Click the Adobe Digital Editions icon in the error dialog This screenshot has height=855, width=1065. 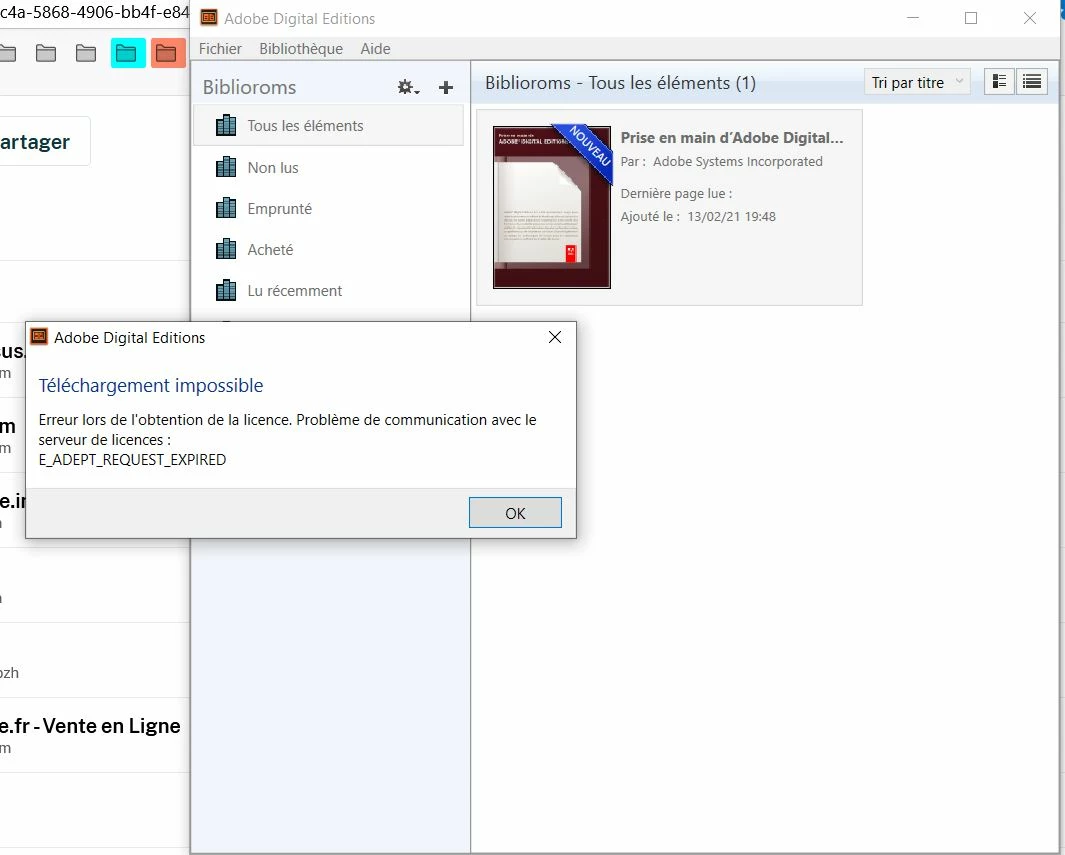39,337
